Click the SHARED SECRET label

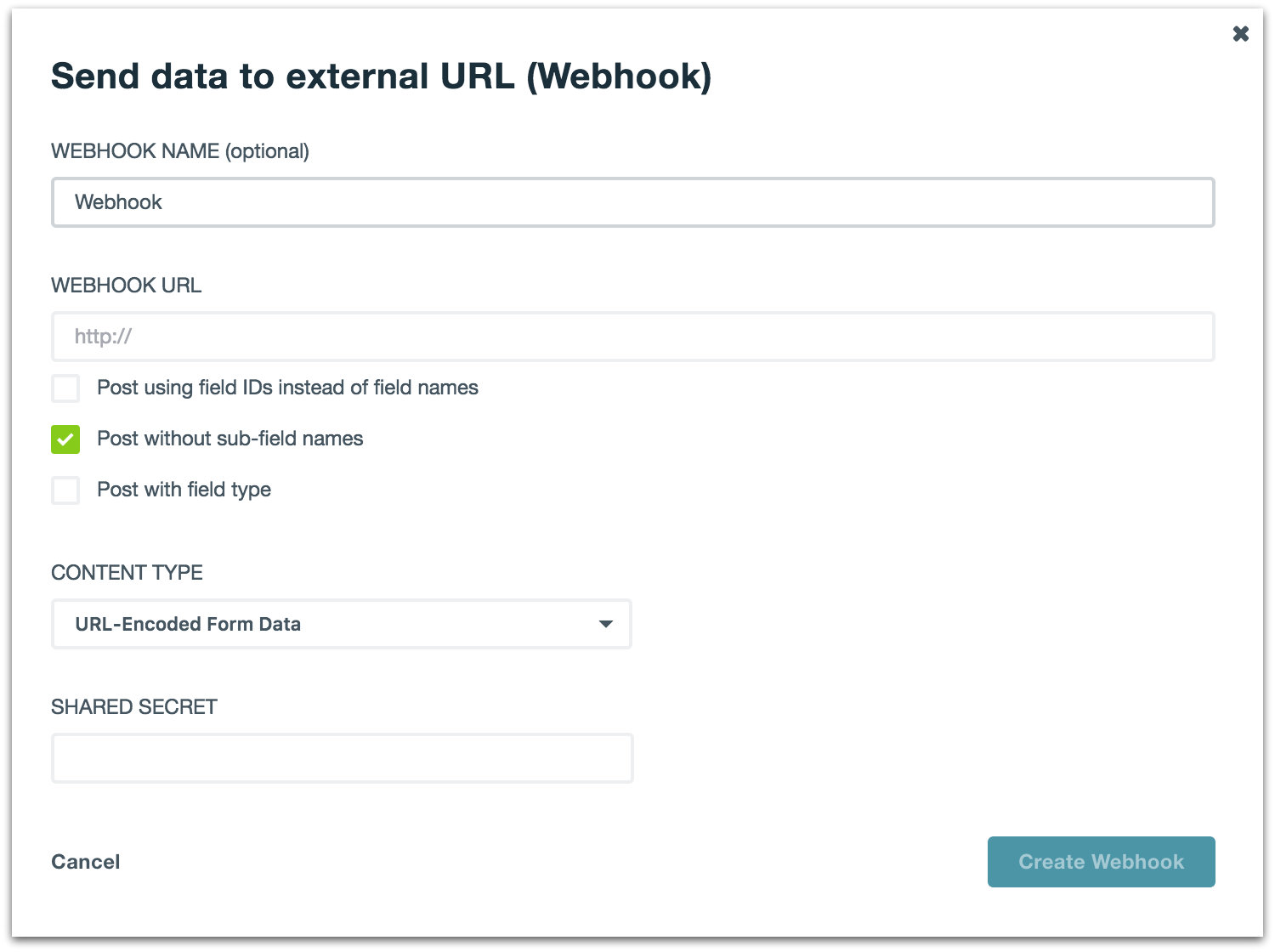[x=133, y=707]
